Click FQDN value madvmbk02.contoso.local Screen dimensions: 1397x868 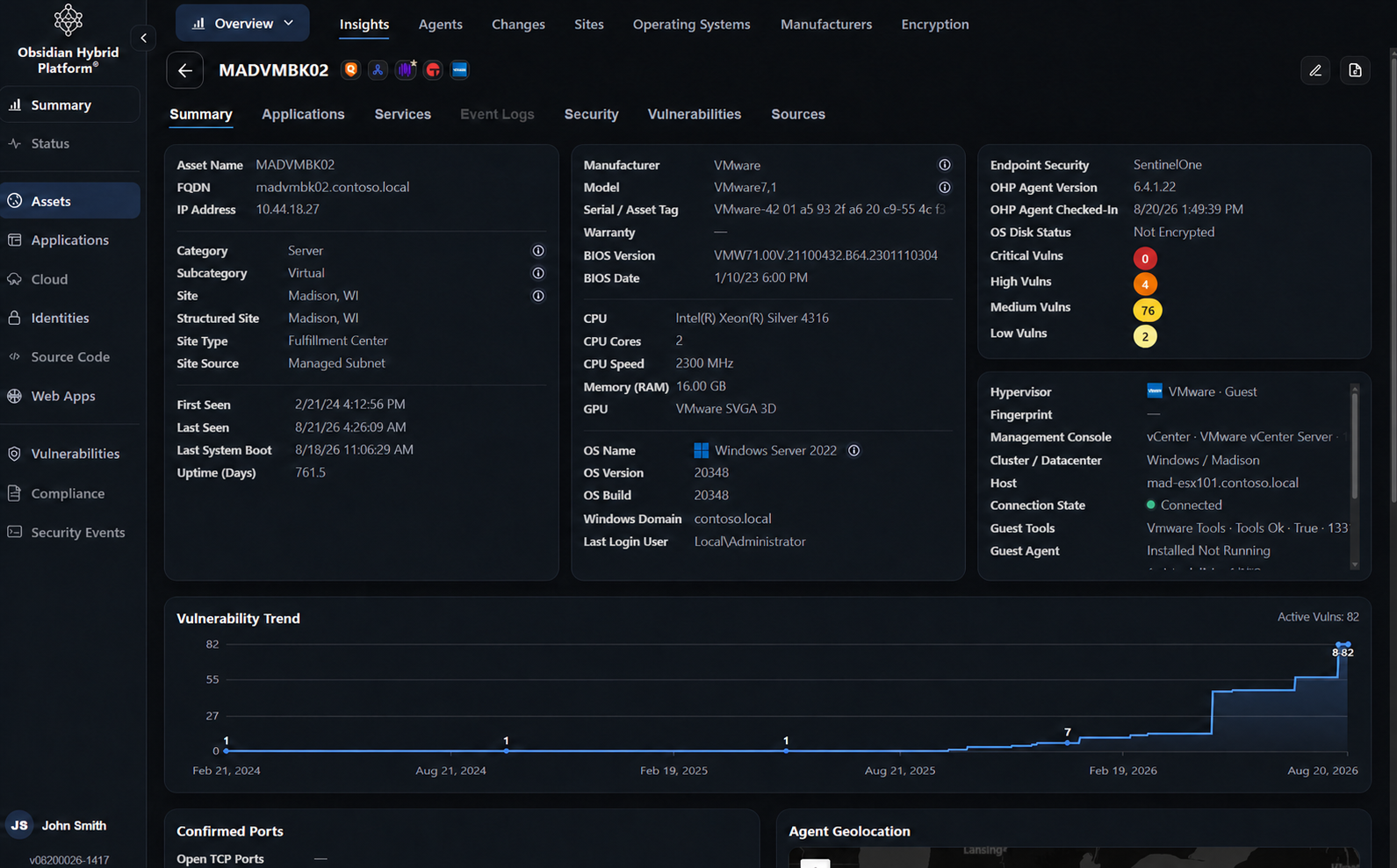333,187
